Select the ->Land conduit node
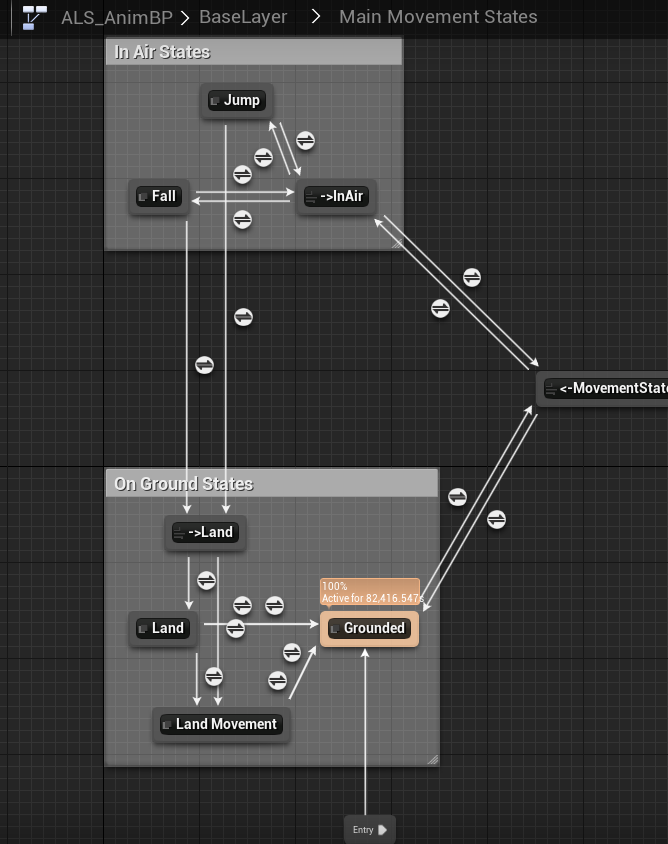 [x=205, y=532]
